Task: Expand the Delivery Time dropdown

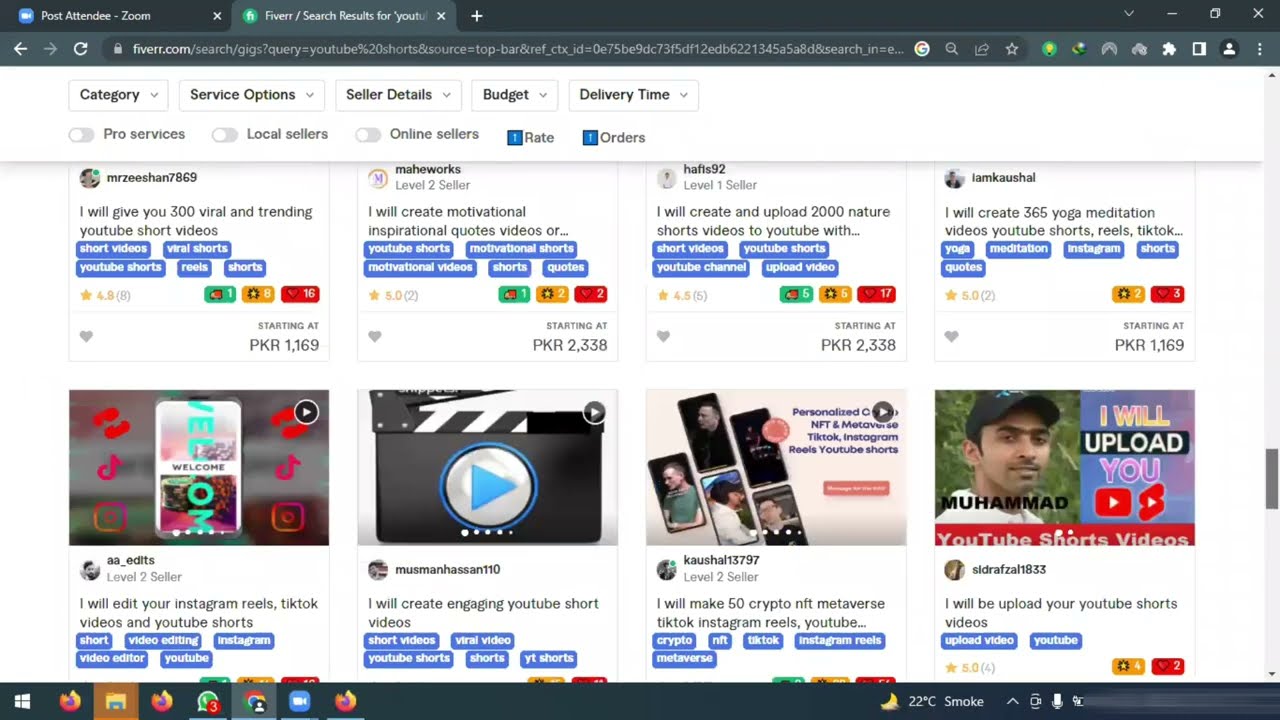Action: click(634, 95)
